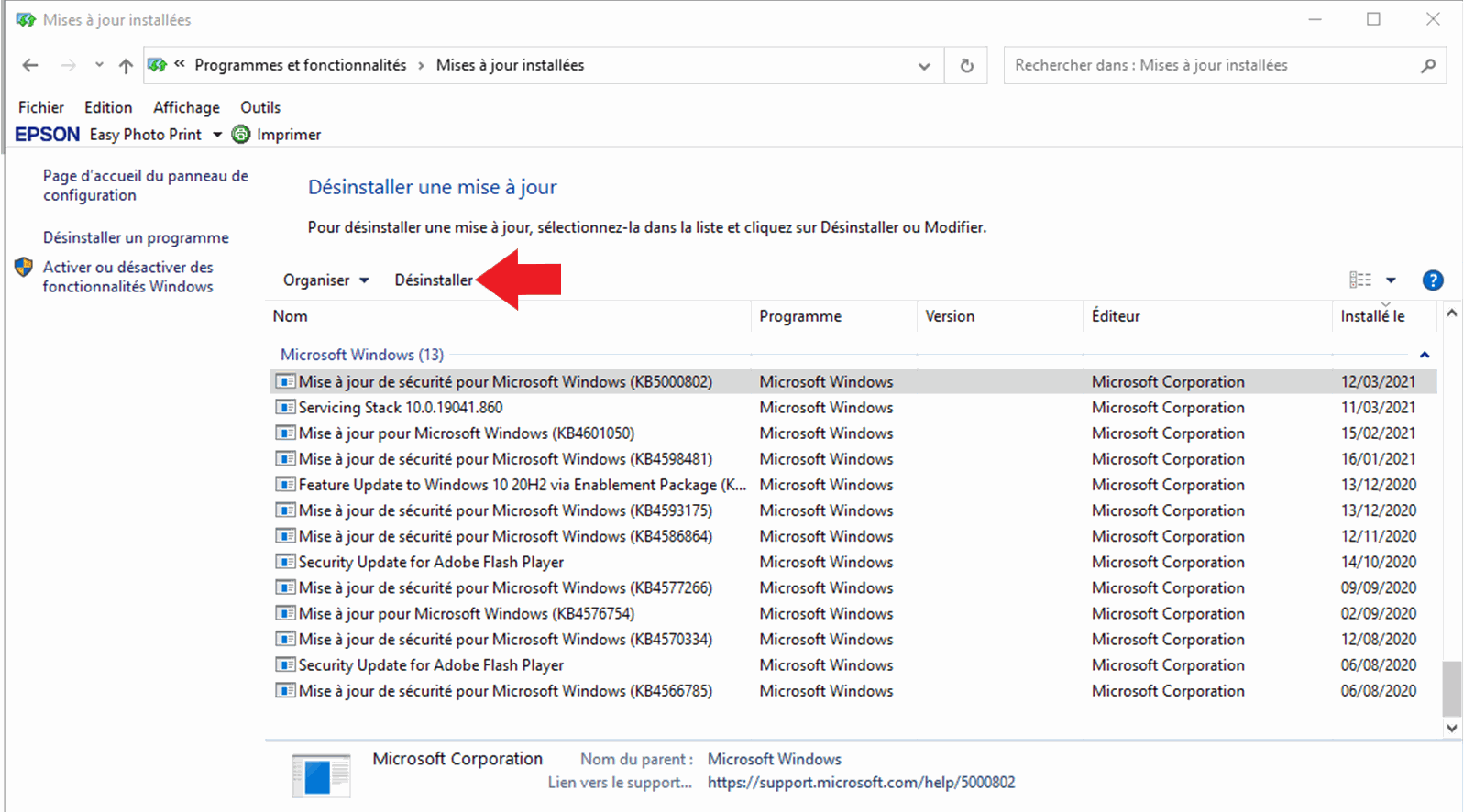Viewport: 1464px width, 812px height.
Task: Click Easy Photo Print label
Action: pyautogui.click(x=145, y=135)
